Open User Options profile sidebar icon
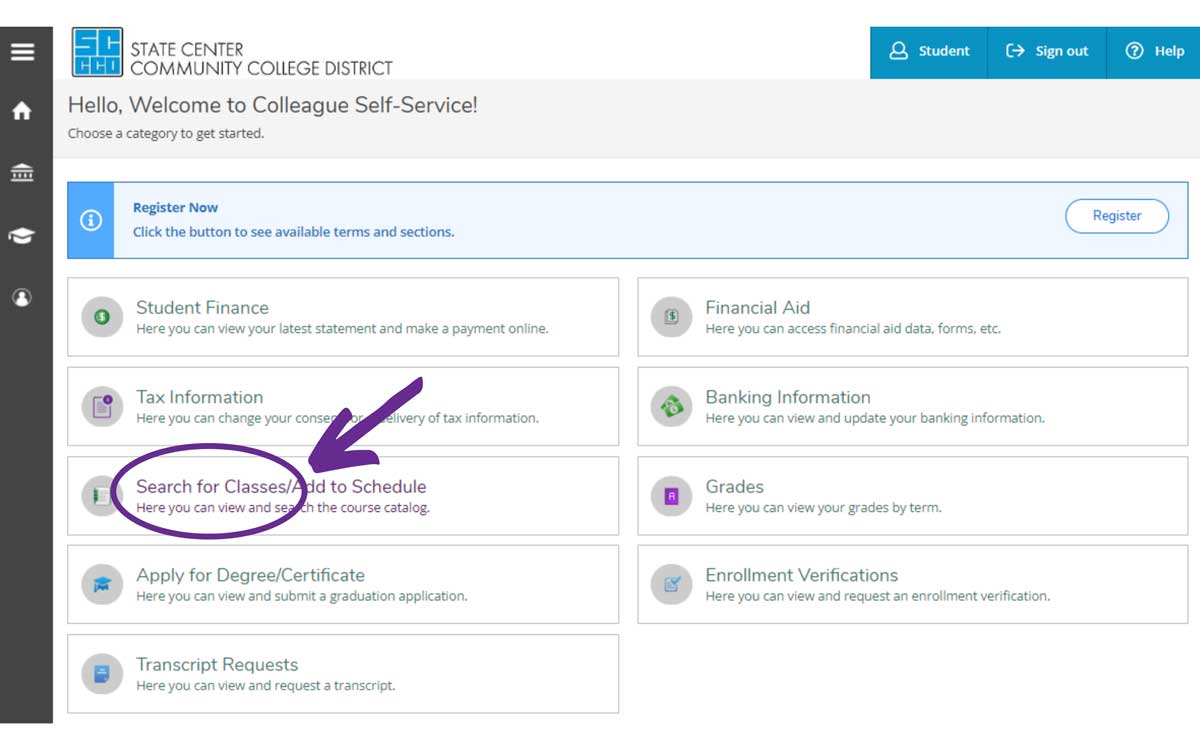 pyautogui.click(x=22, y=298)
